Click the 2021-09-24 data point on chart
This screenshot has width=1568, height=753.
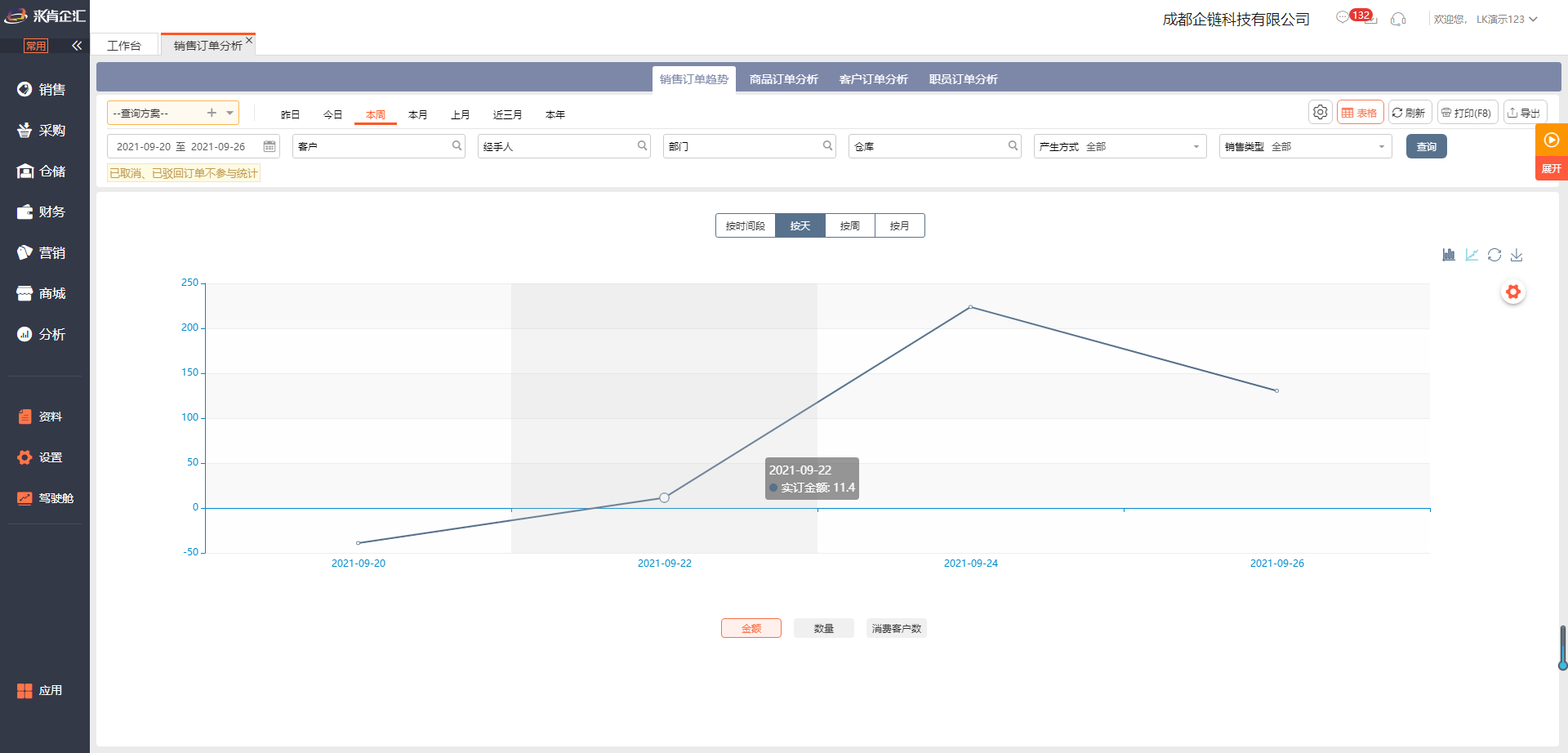point(970,307)
